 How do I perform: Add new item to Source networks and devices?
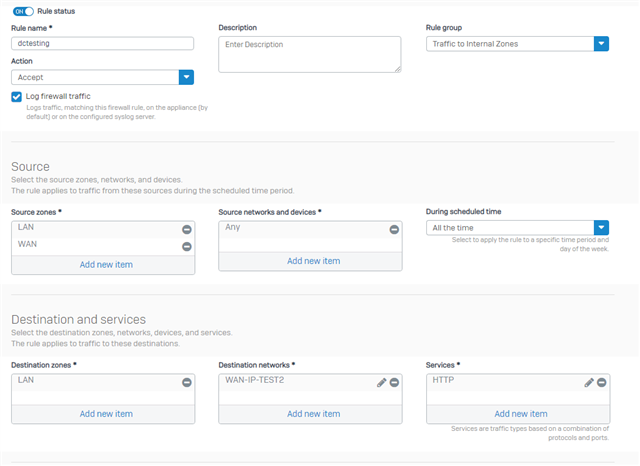click(x=313, y=261)
